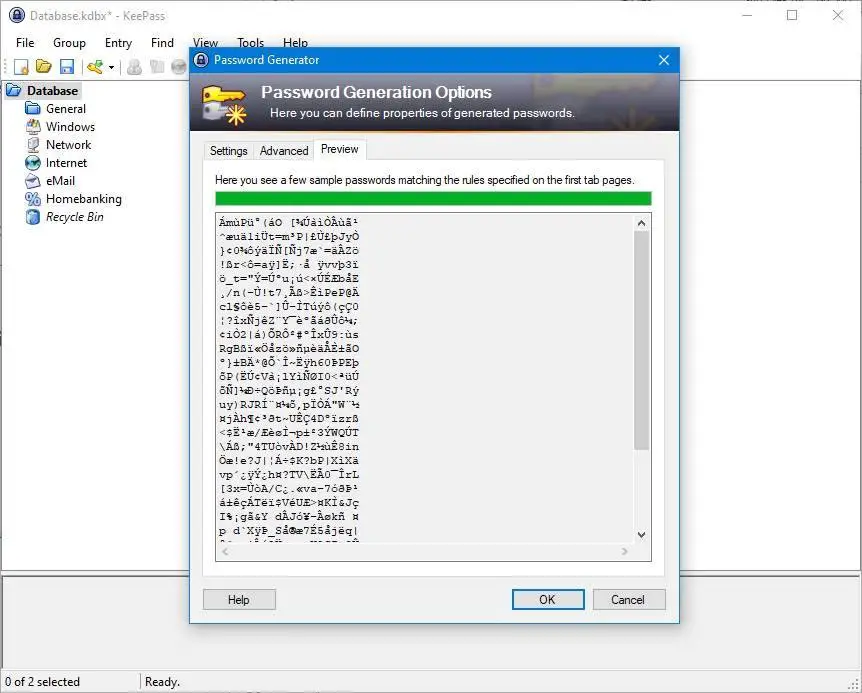862x693 pixels.
Task: Click the KeePass lock icon in title bar
Action: pyautogui.click(x=17, y=15)
